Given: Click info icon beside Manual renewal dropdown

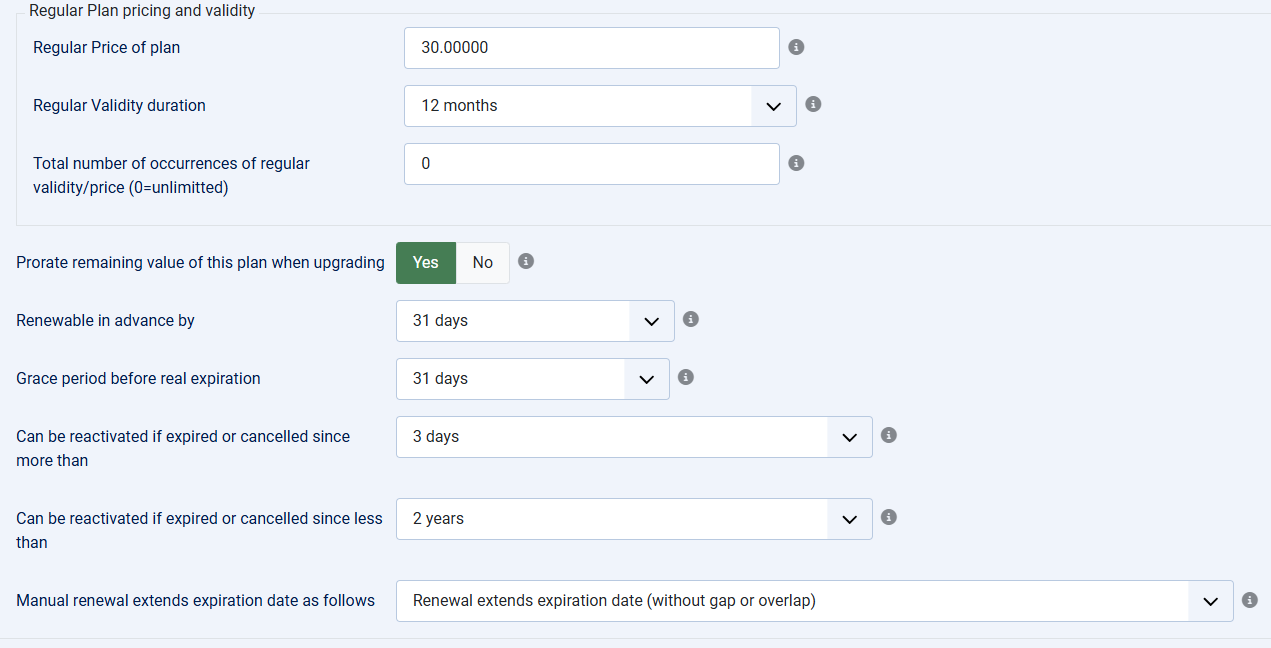Looking at the screenshot, I should [x=1249, y=600].
